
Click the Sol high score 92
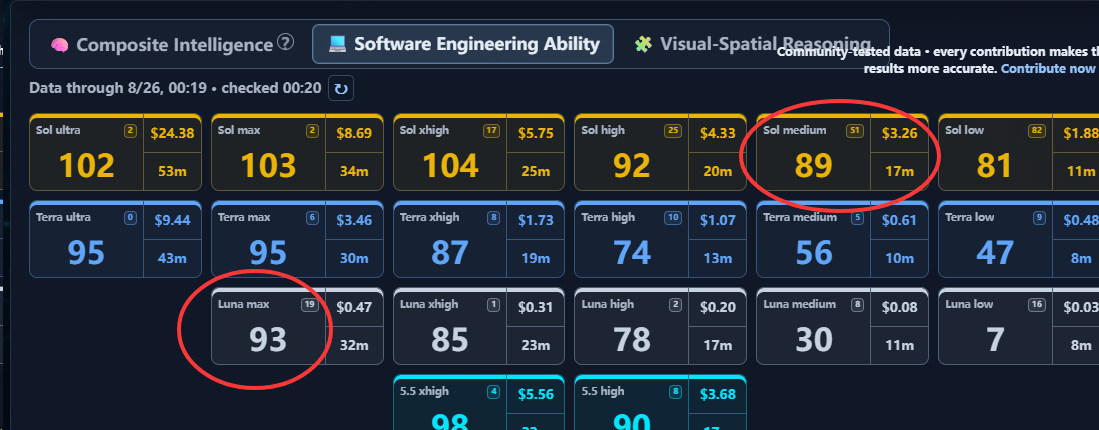(x=632, y=166)
